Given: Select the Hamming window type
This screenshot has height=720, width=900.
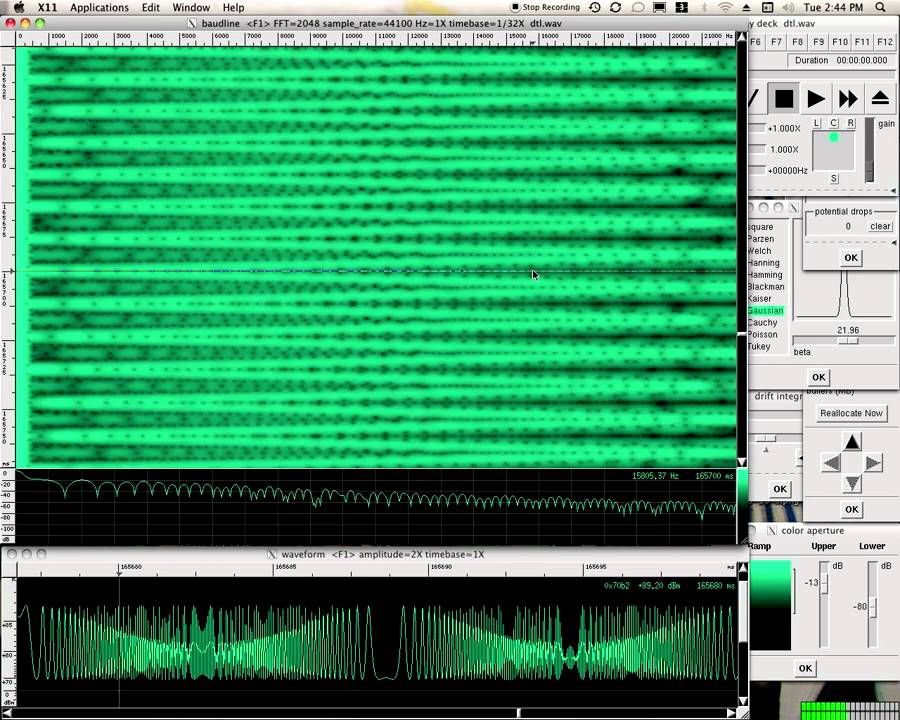Looking at the screenshot, I should click(x=765, y=274).
